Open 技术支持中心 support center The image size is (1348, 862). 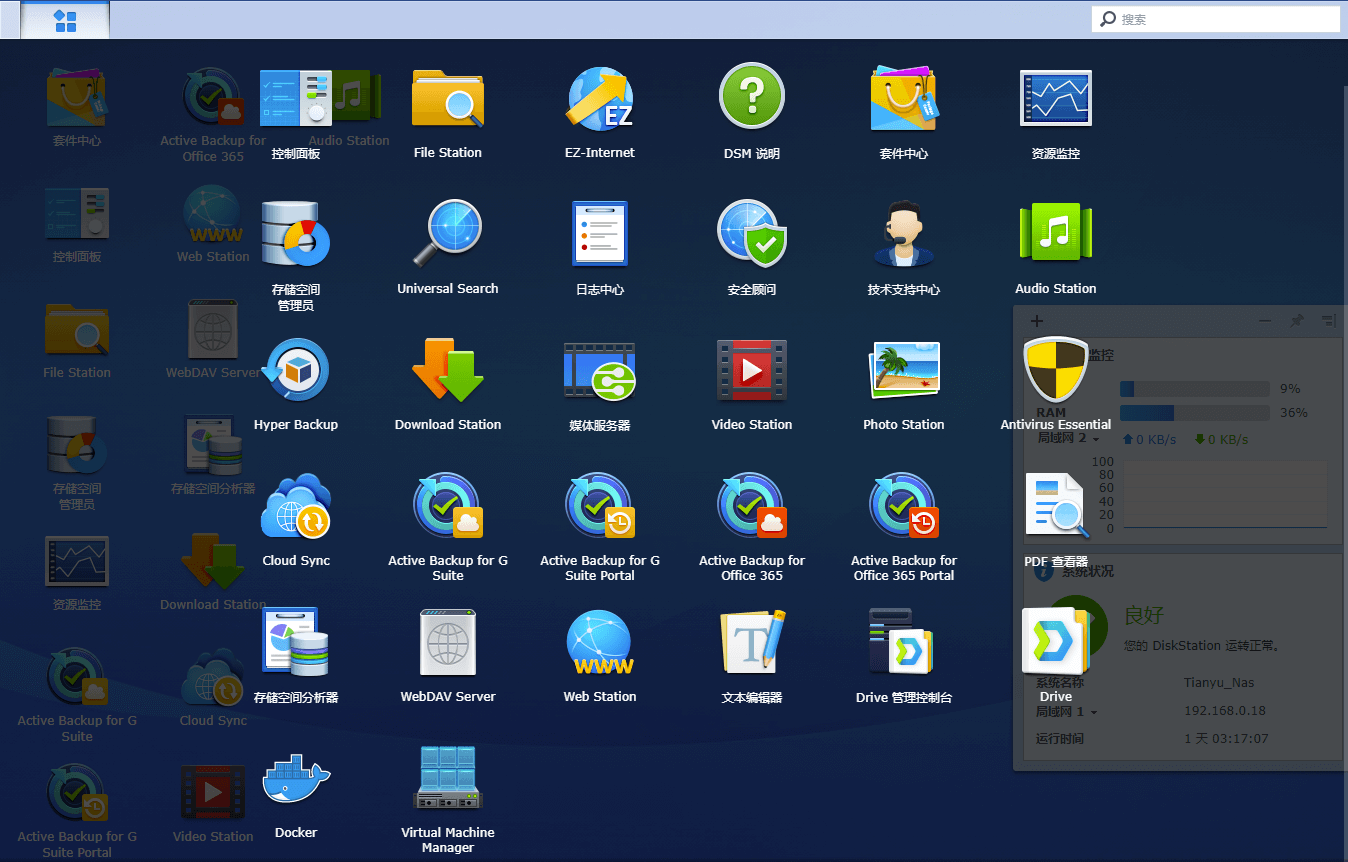click(x=904, y=235)
